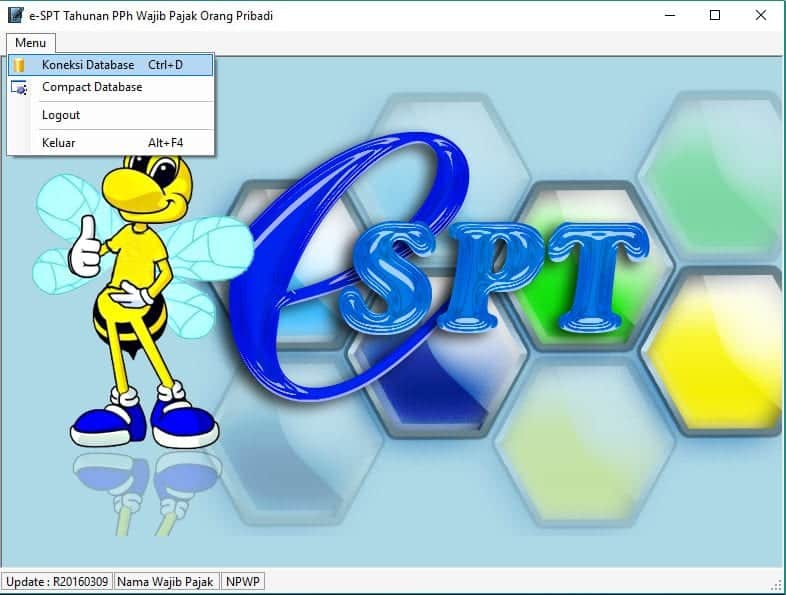Click the NPWP status bar panel
The image size is (786, 595).
coord(243,582)
